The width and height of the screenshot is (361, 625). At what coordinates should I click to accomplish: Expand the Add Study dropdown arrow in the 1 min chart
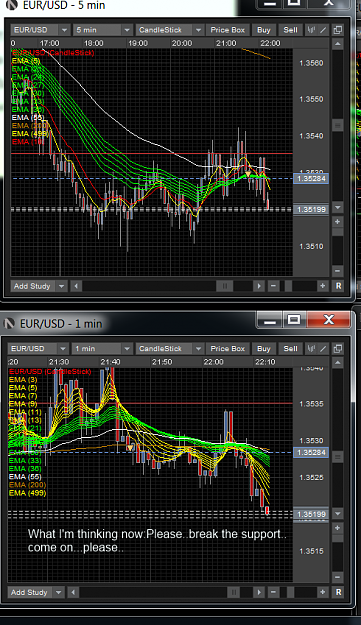59,592
